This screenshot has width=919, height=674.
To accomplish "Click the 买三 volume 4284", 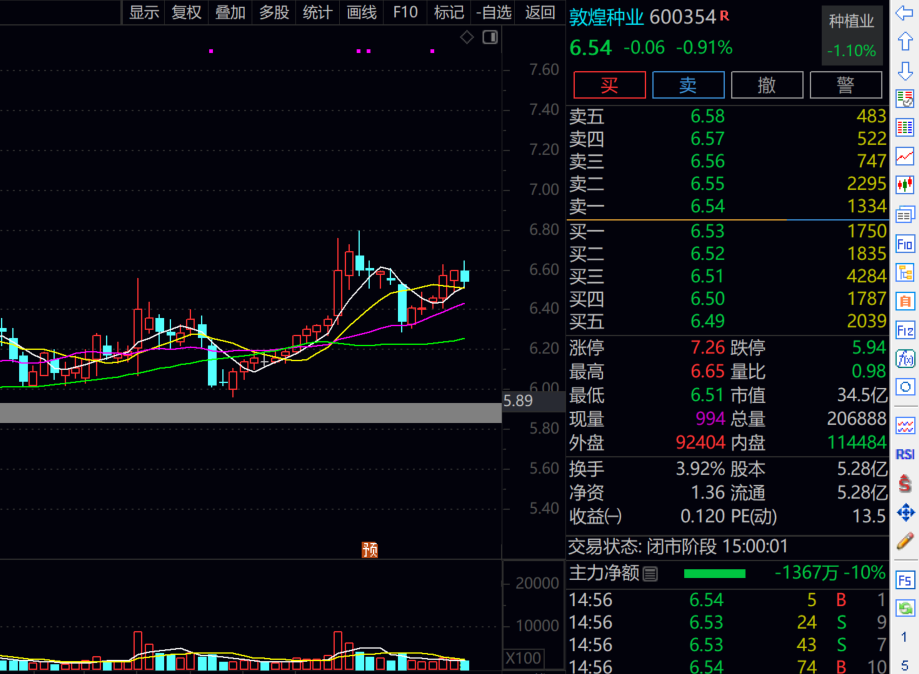I will click(x=866, y=276).
